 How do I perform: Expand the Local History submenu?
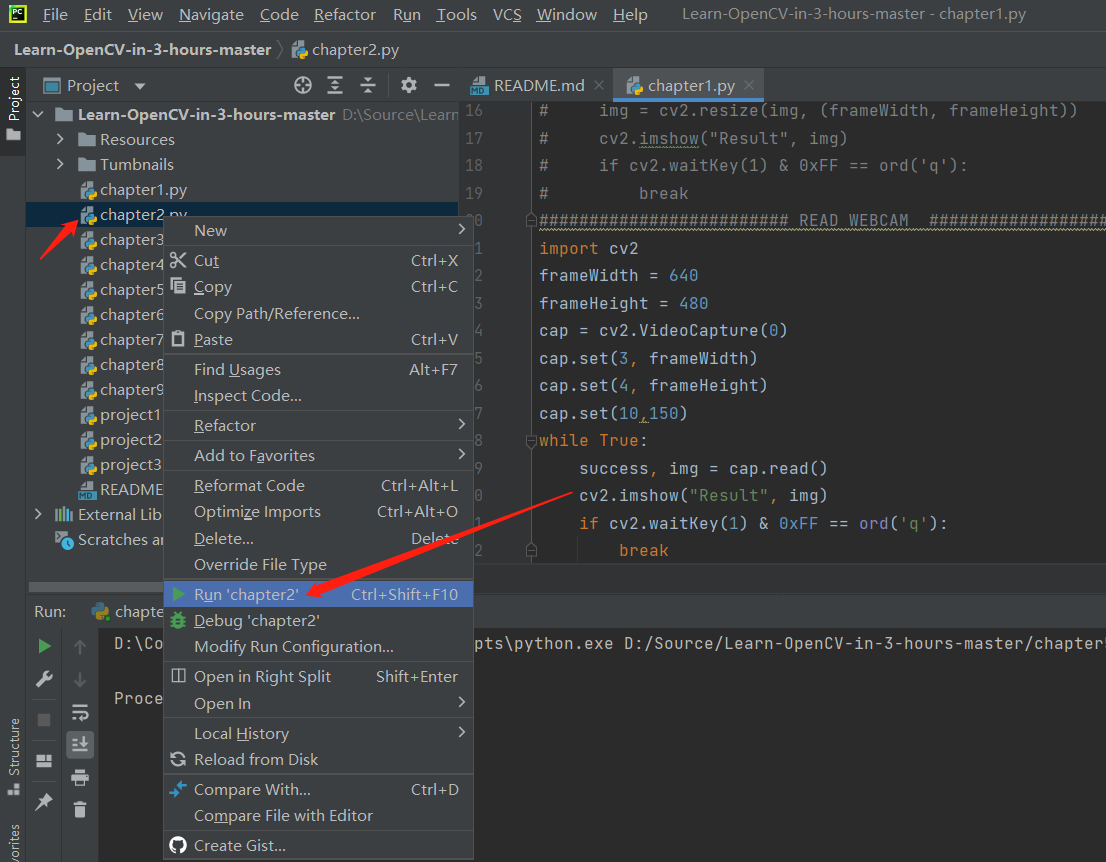(x=318, y=734)
